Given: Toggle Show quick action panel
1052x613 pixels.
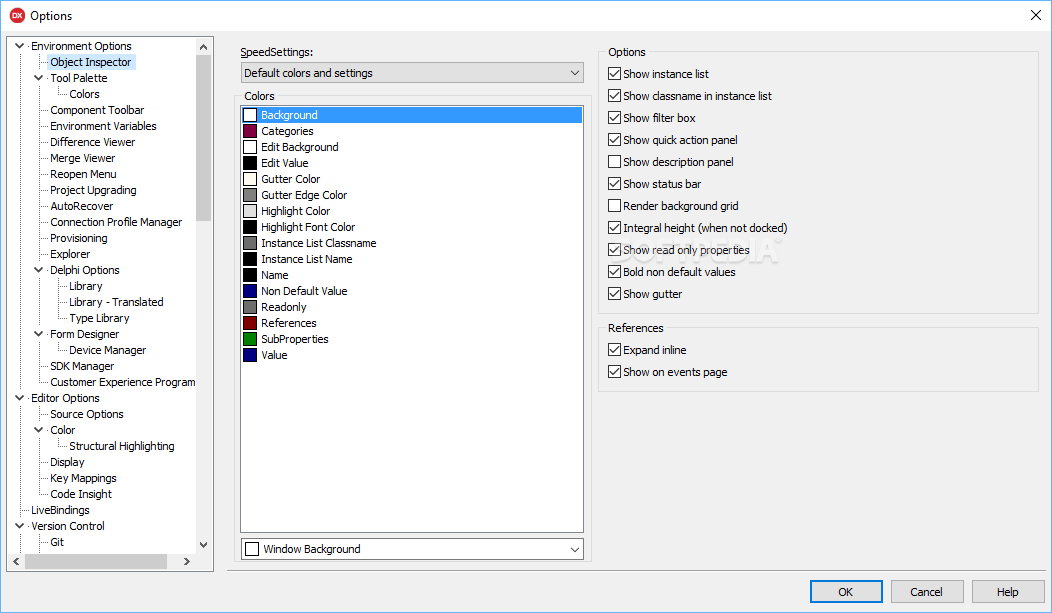Looking at the screenshot, I should coord(614,140).
